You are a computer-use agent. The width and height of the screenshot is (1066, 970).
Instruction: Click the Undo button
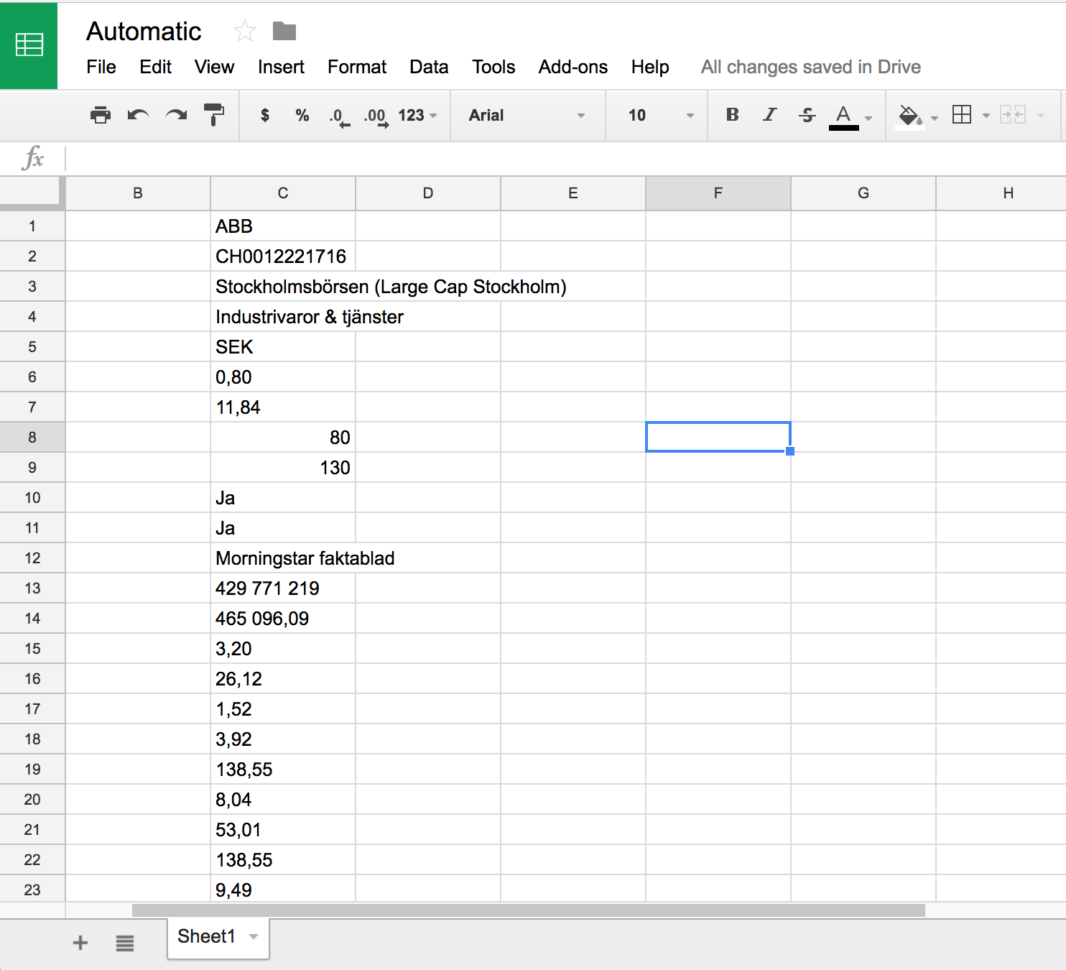[138, 115]
